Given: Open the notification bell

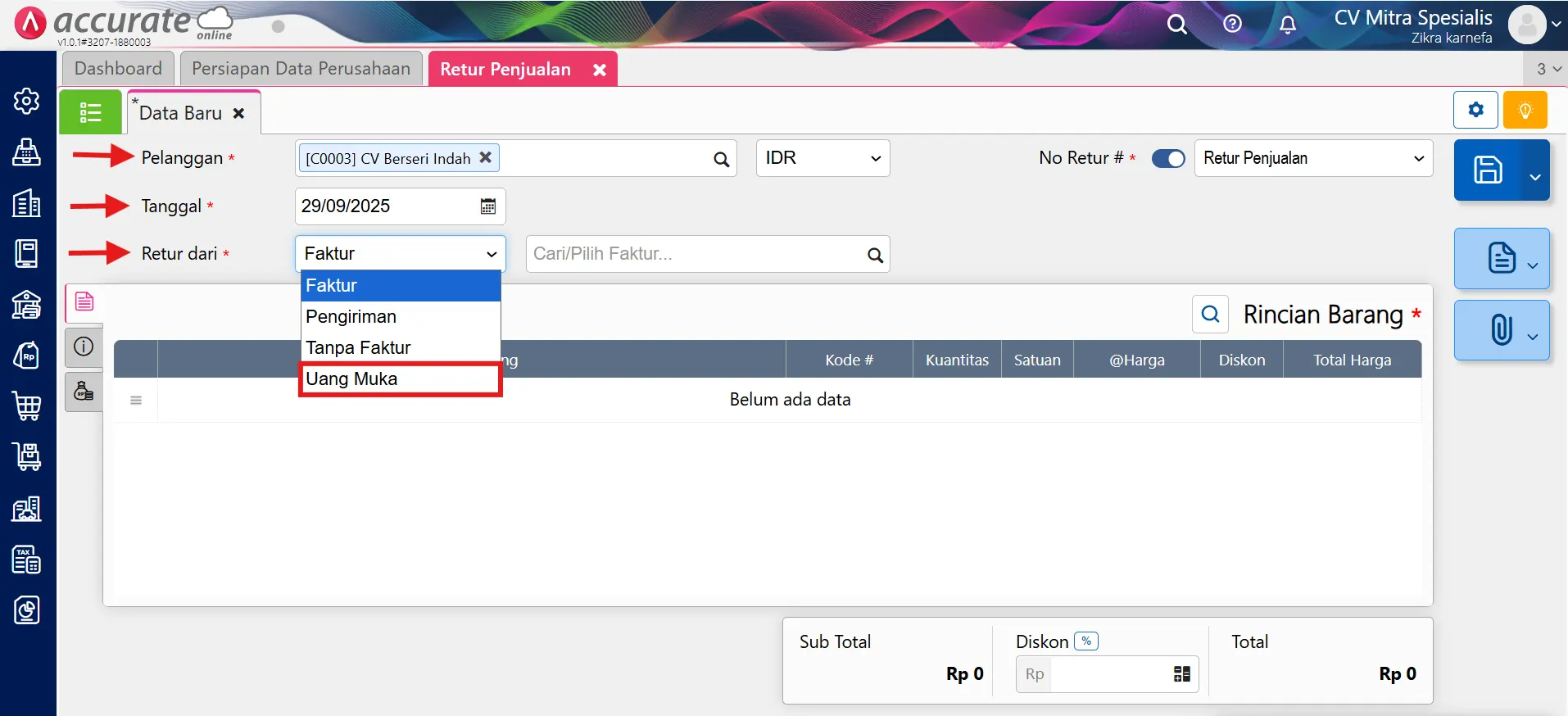Looking at the screenshot, I should pyautogui.click(x=1287, y=25).
